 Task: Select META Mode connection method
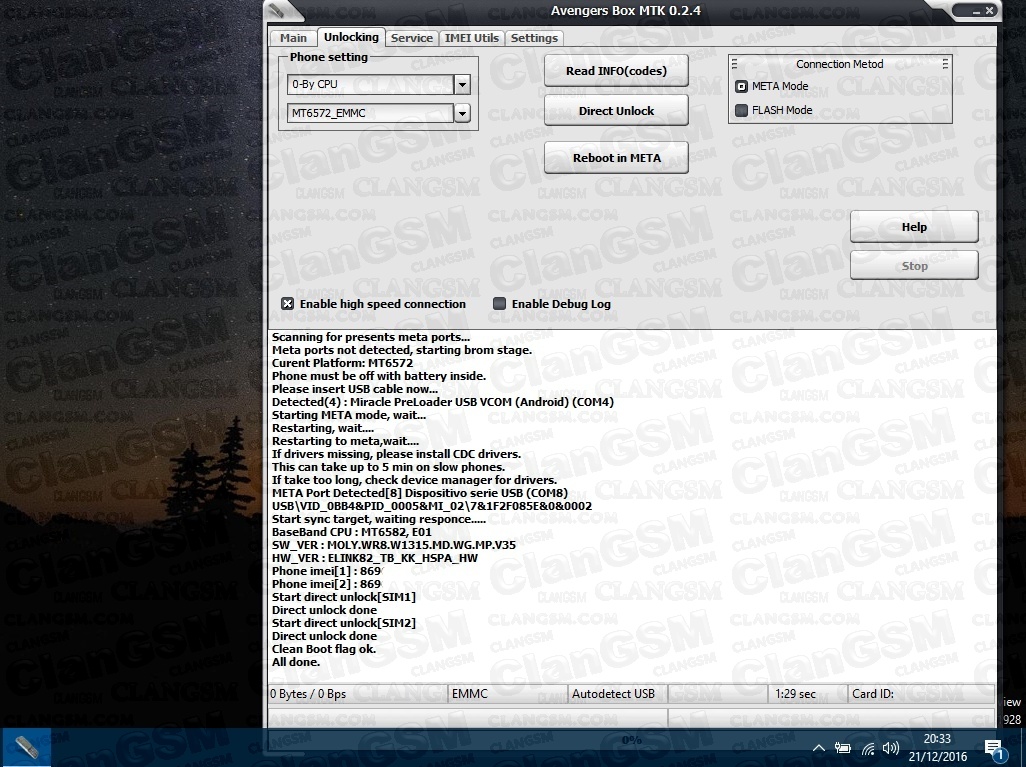(741, 86)
